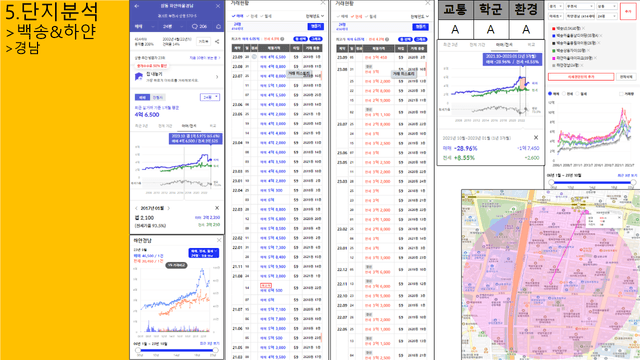
Task: Select the 매매 radio button in comparison chart
Action: 550,93
